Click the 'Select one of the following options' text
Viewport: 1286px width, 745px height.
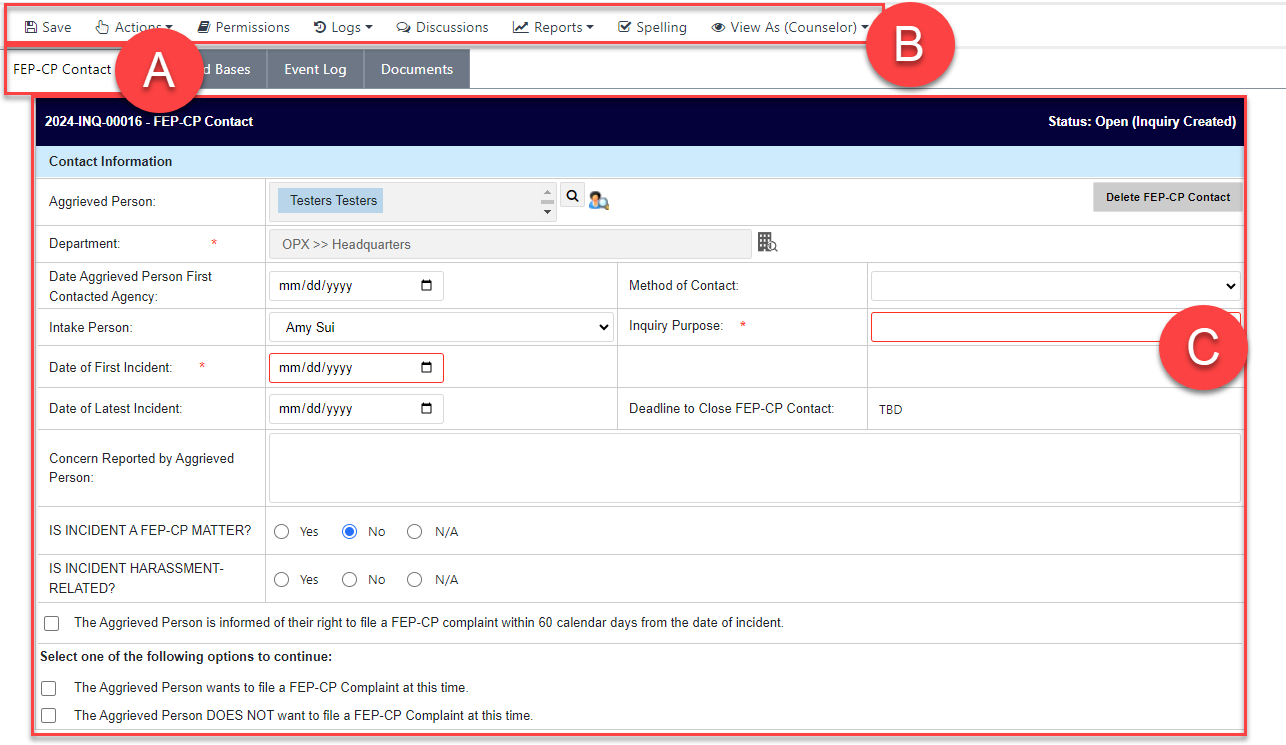(x=186, y=657)
